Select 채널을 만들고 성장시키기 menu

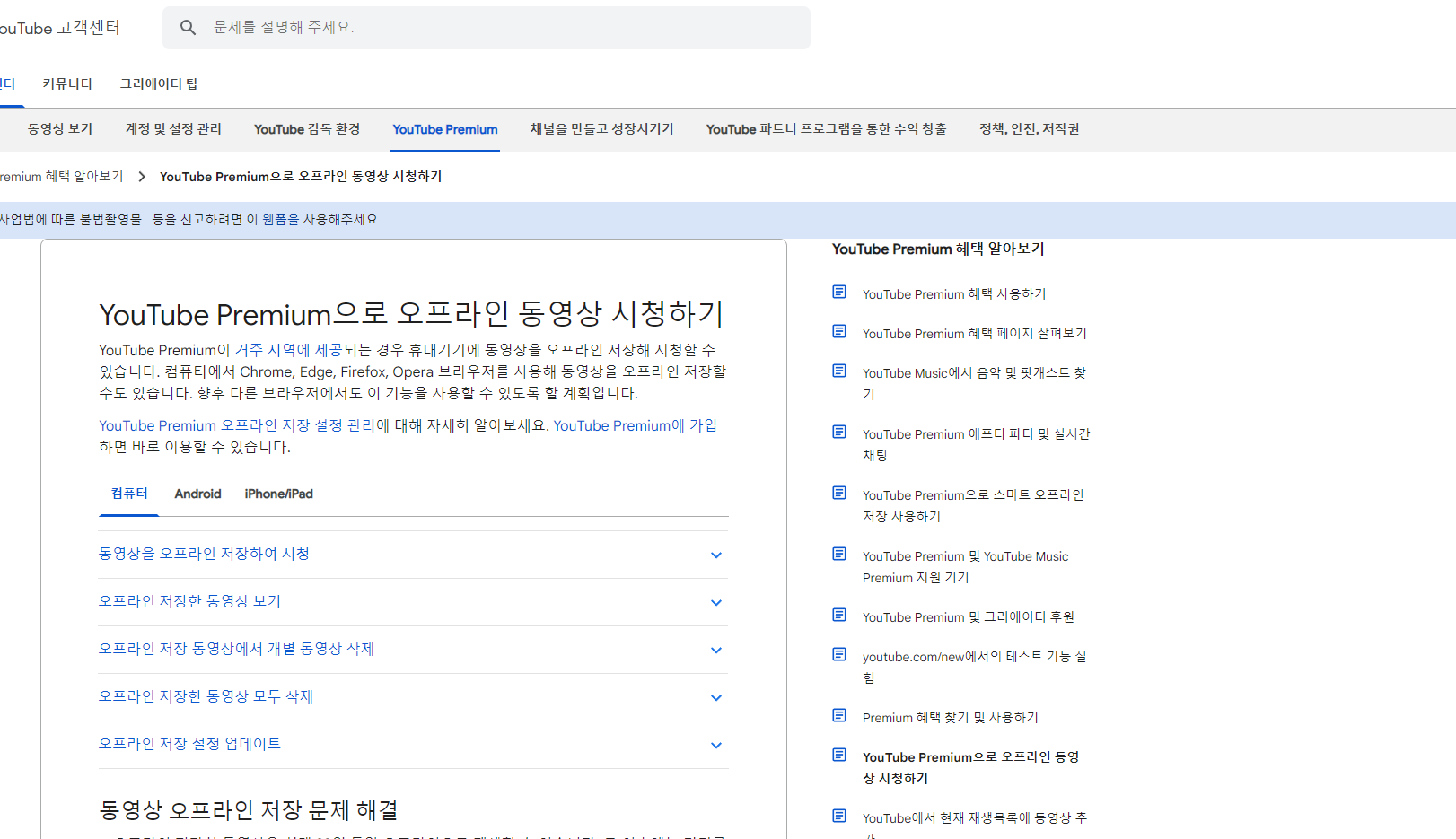(x=602, y=129)
